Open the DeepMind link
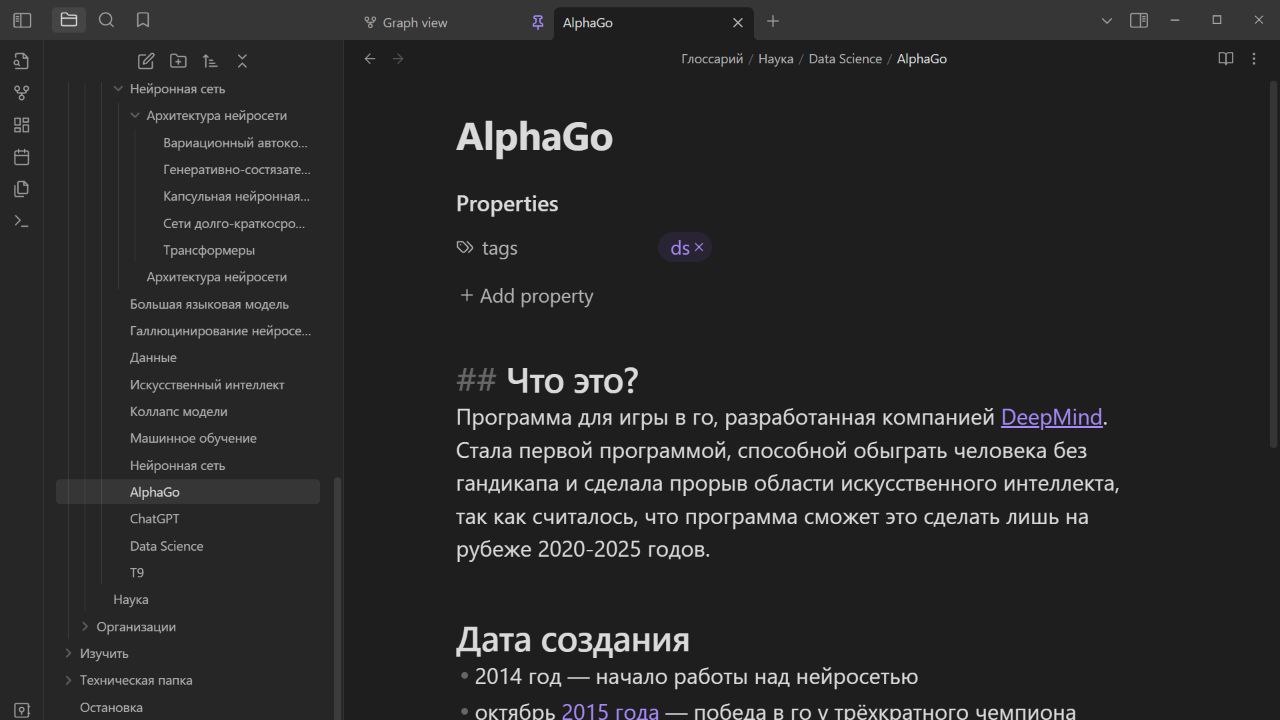 [x=1051, y=417]
